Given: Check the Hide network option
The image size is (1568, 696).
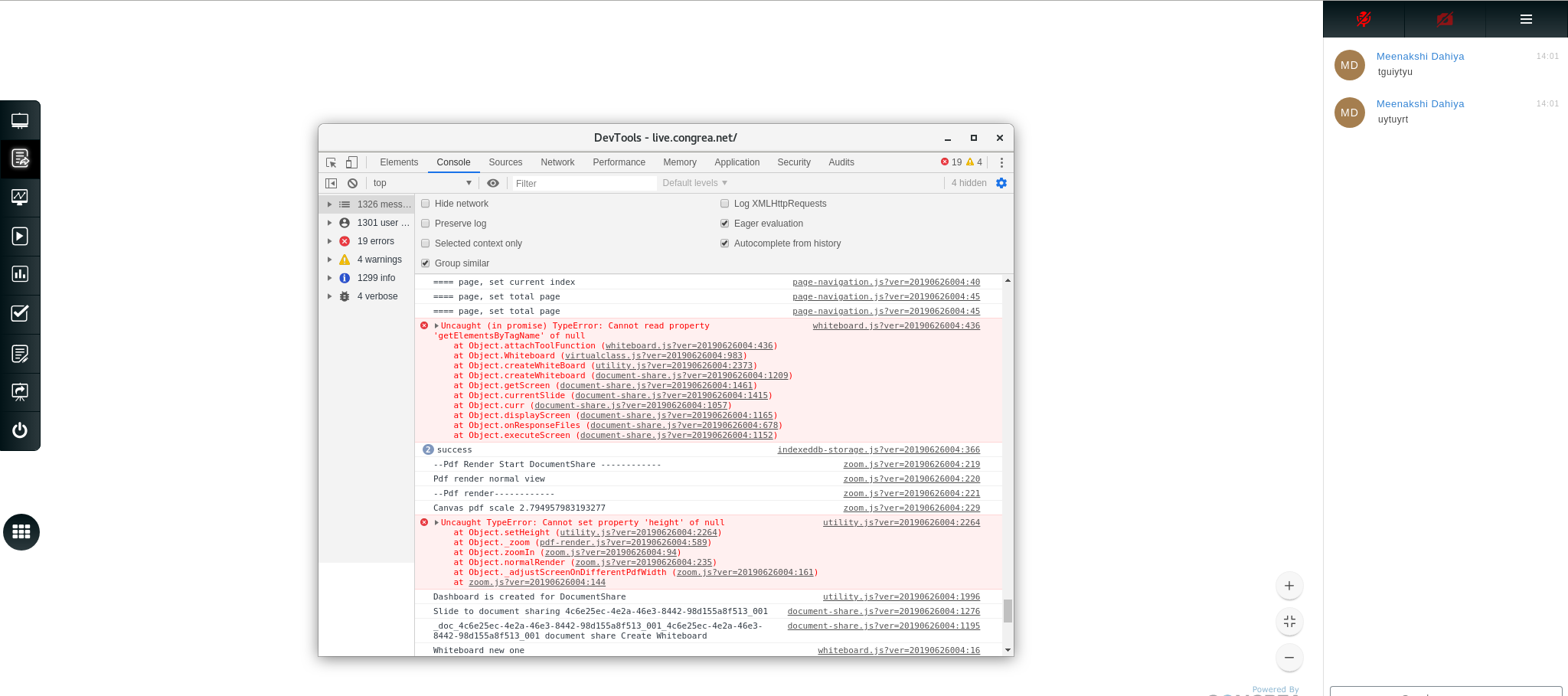Looking at the screenshot, I should pos(426,203).
